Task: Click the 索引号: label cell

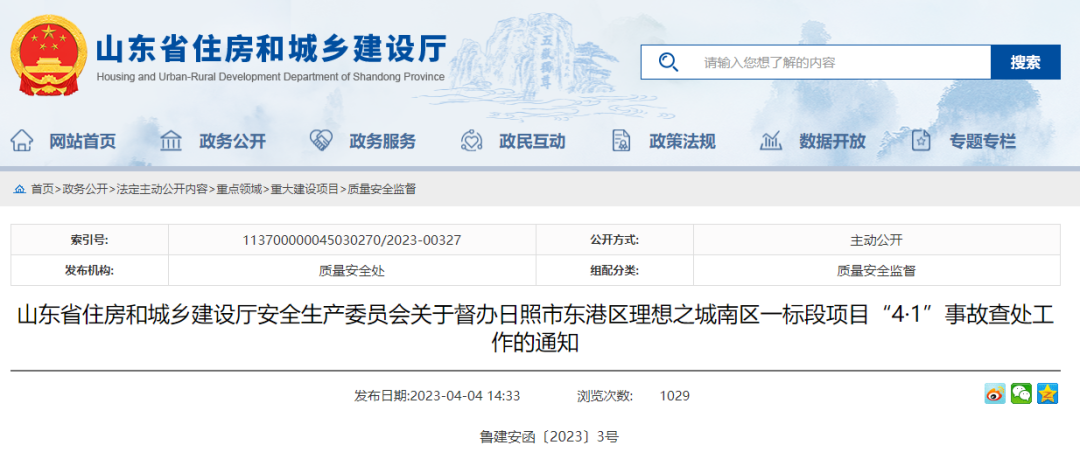Action: tap(90, 241)
